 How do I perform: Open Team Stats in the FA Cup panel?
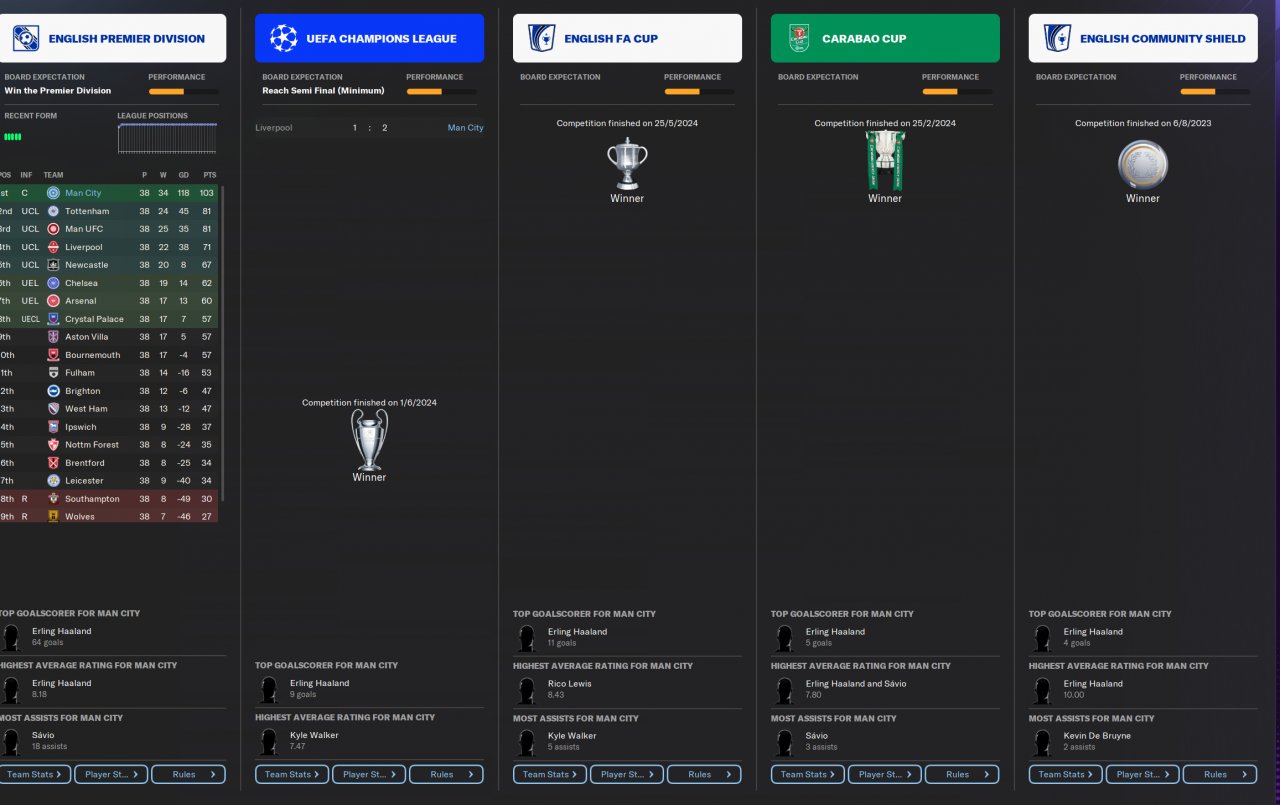(549, 774)
